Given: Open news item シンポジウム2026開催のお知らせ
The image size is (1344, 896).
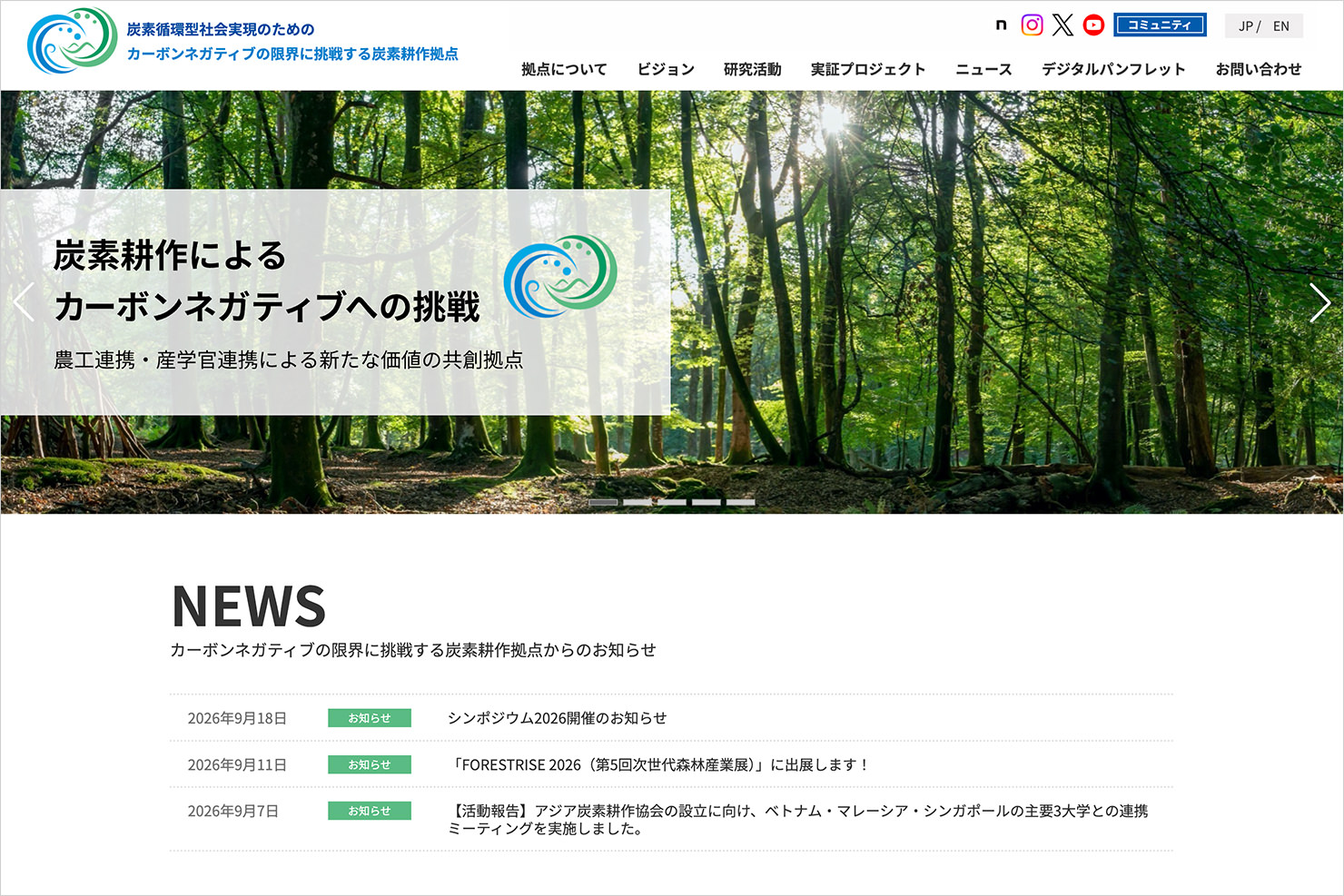Looking at the screenshot, I should coord(557,718).
